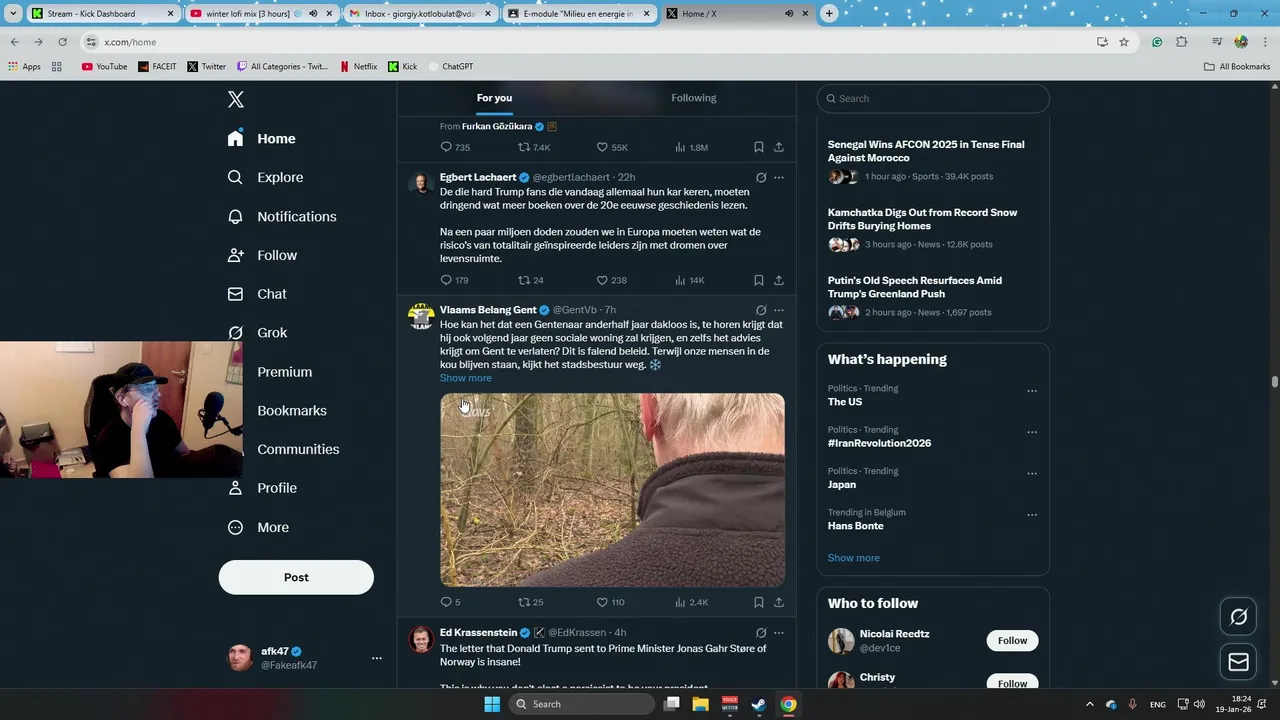Viewport: 1280px width, 720px height.
Task: Click the Post button
Action: [296, 577]
